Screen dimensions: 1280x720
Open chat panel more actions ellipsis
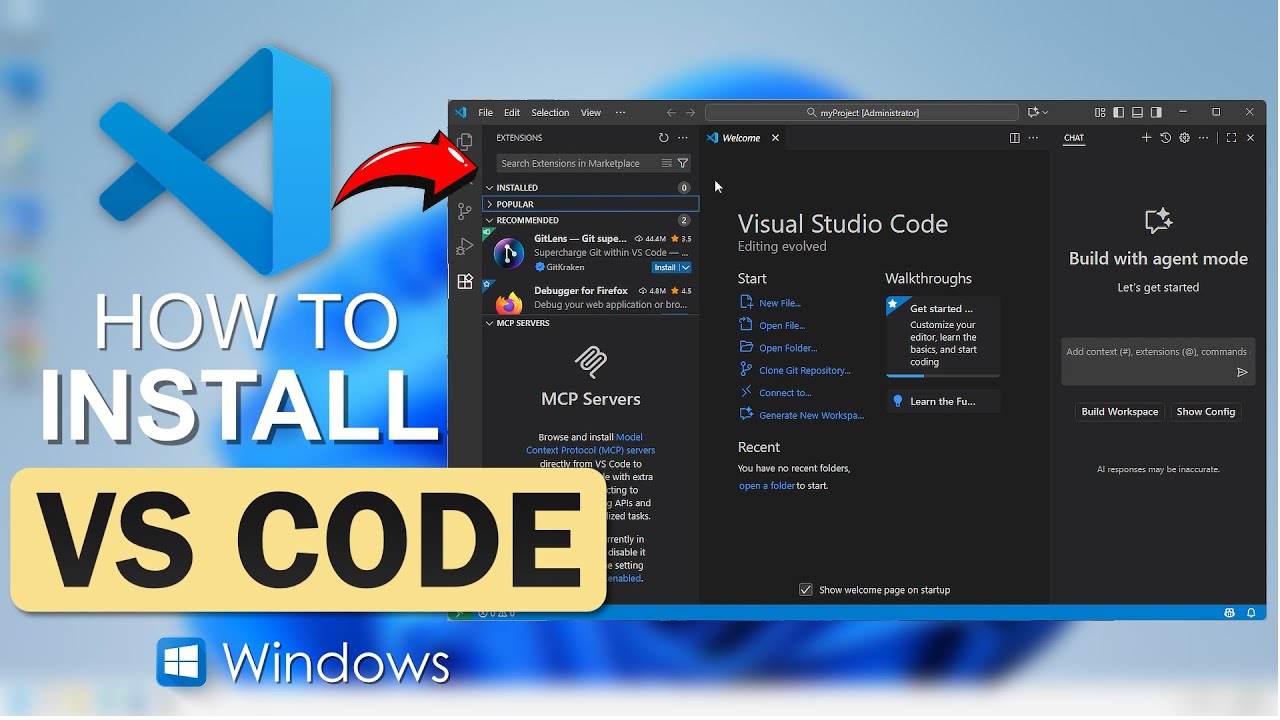[1204, 138]
